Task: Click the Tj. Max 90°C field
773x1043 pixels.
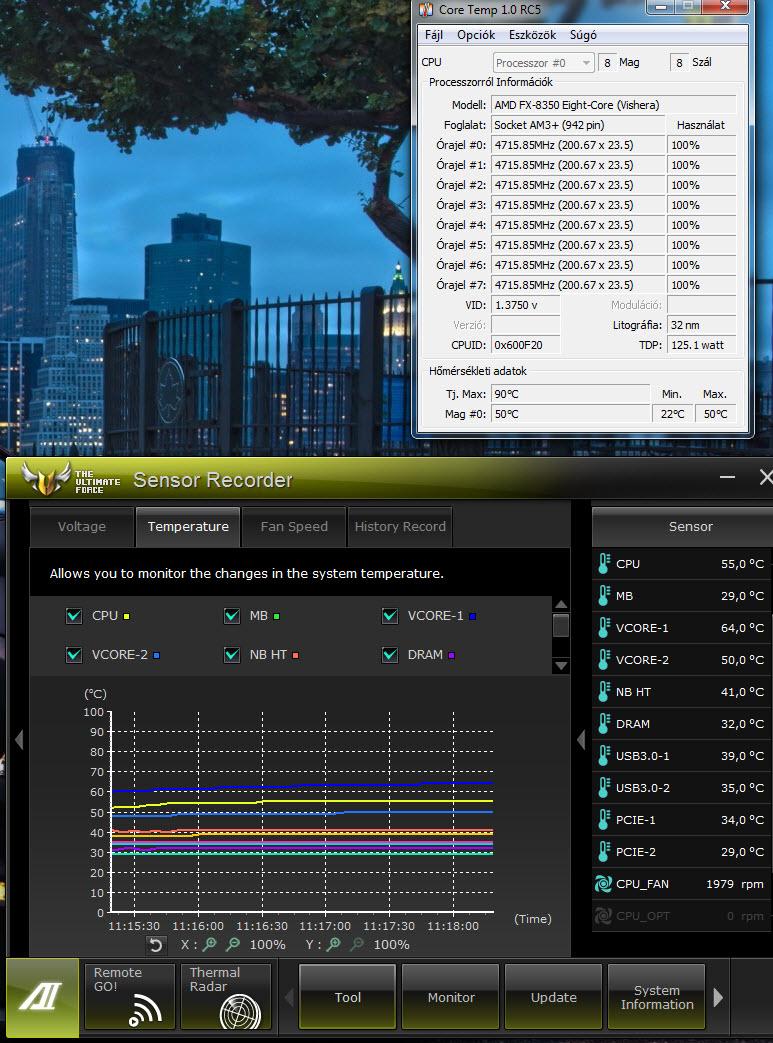Action: pyautogui.click(x=570, y=394)
